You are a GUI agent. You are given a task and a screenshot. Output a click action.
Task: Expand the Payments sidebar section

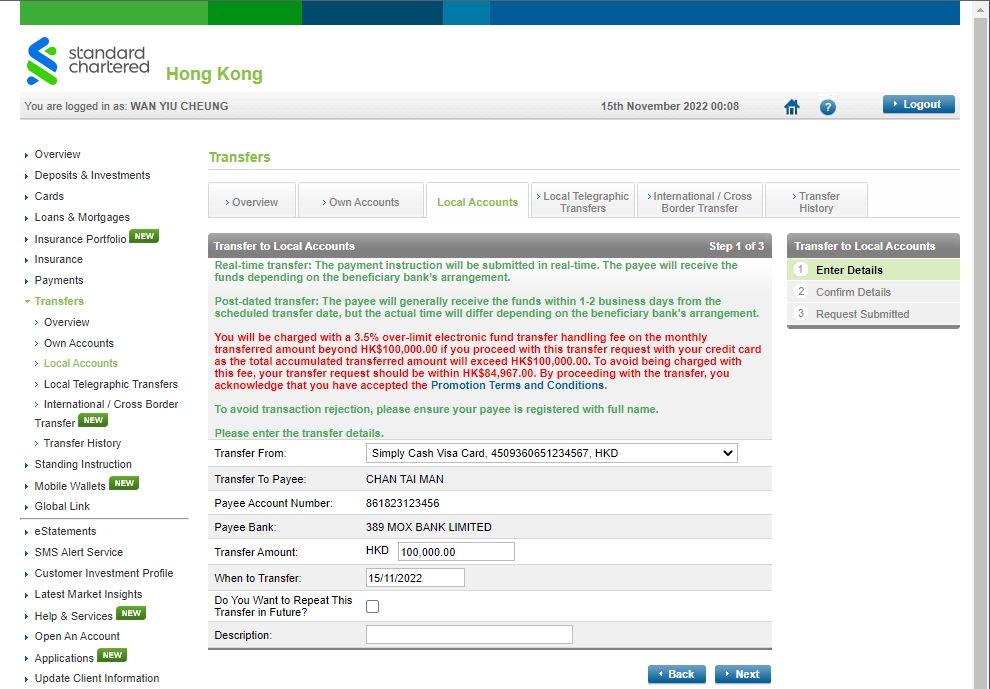click(59, 280)
